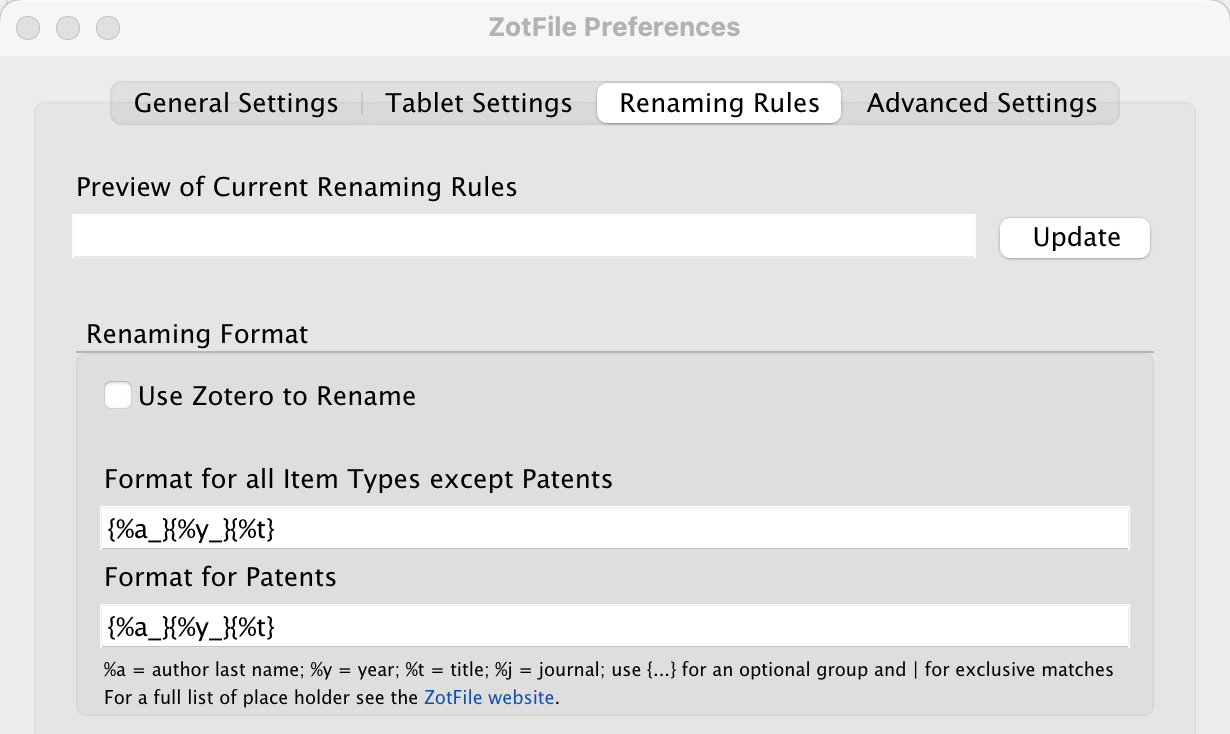Open the ZotFile website link
Viewport: 1230px width, 734px height.
489,698
